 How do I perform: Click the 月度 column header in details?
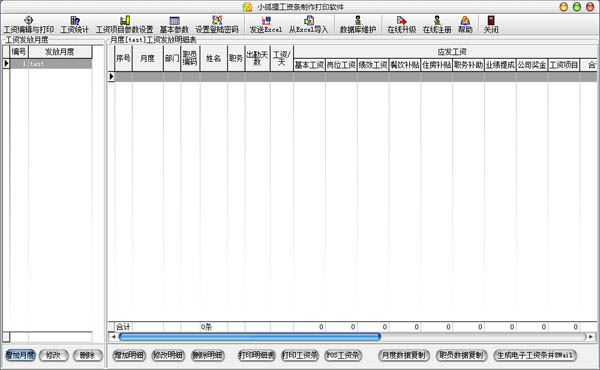point(148,59)
